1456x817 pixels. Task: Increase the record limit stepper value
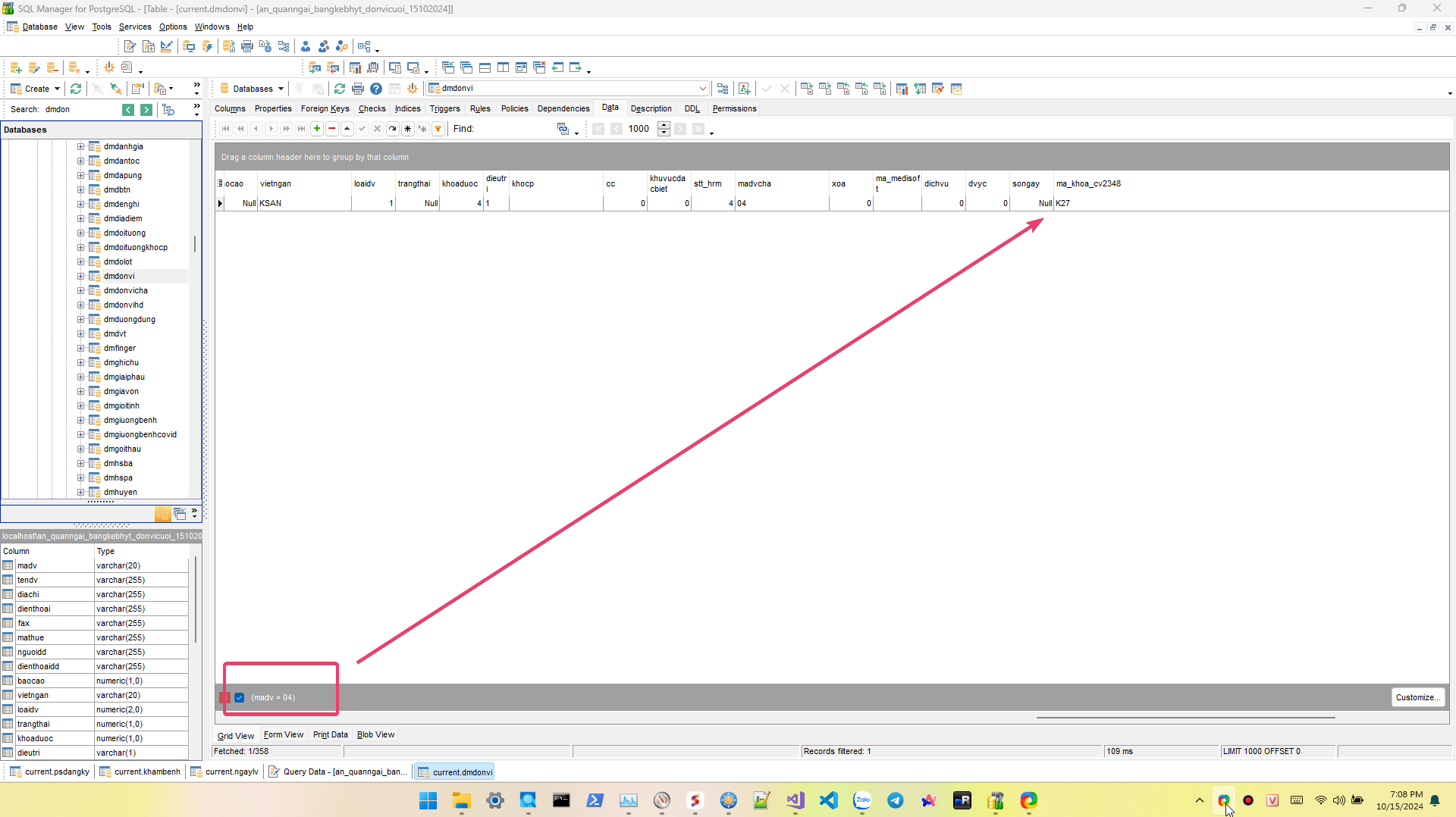(x=664, y=125)
